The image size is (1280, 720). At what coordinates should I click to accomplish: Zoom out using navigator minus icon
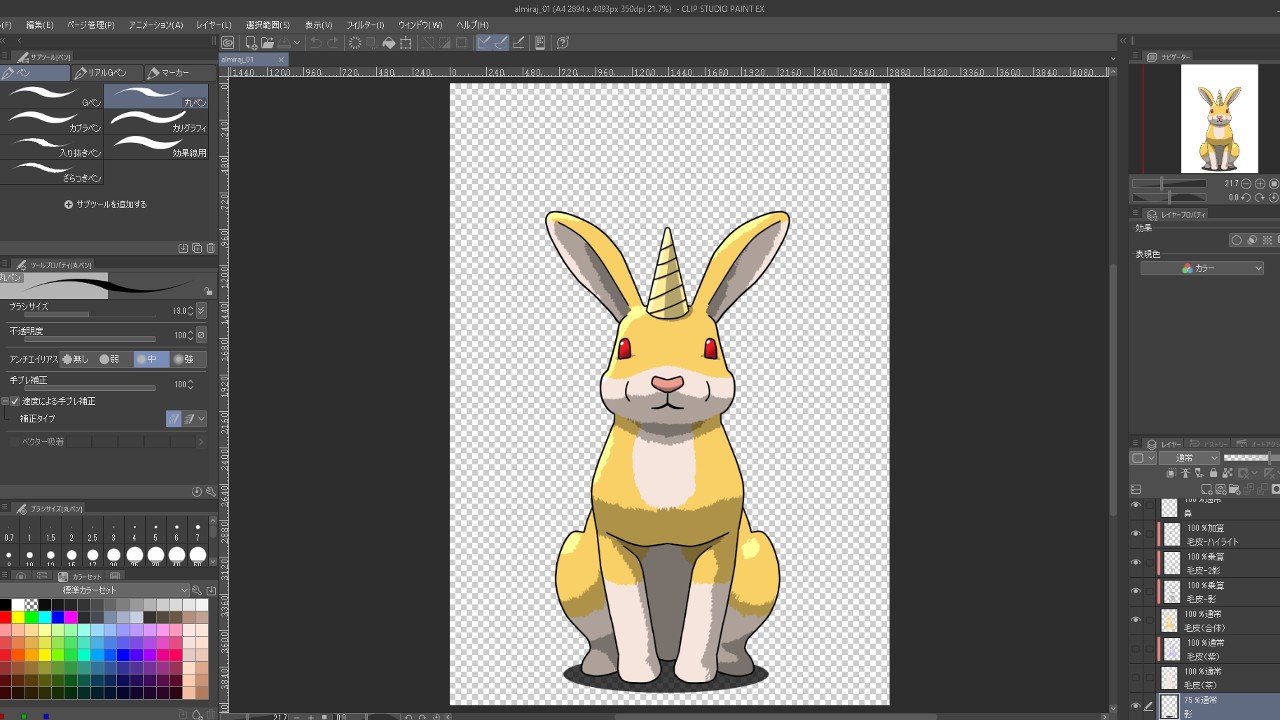point(1246,184)
